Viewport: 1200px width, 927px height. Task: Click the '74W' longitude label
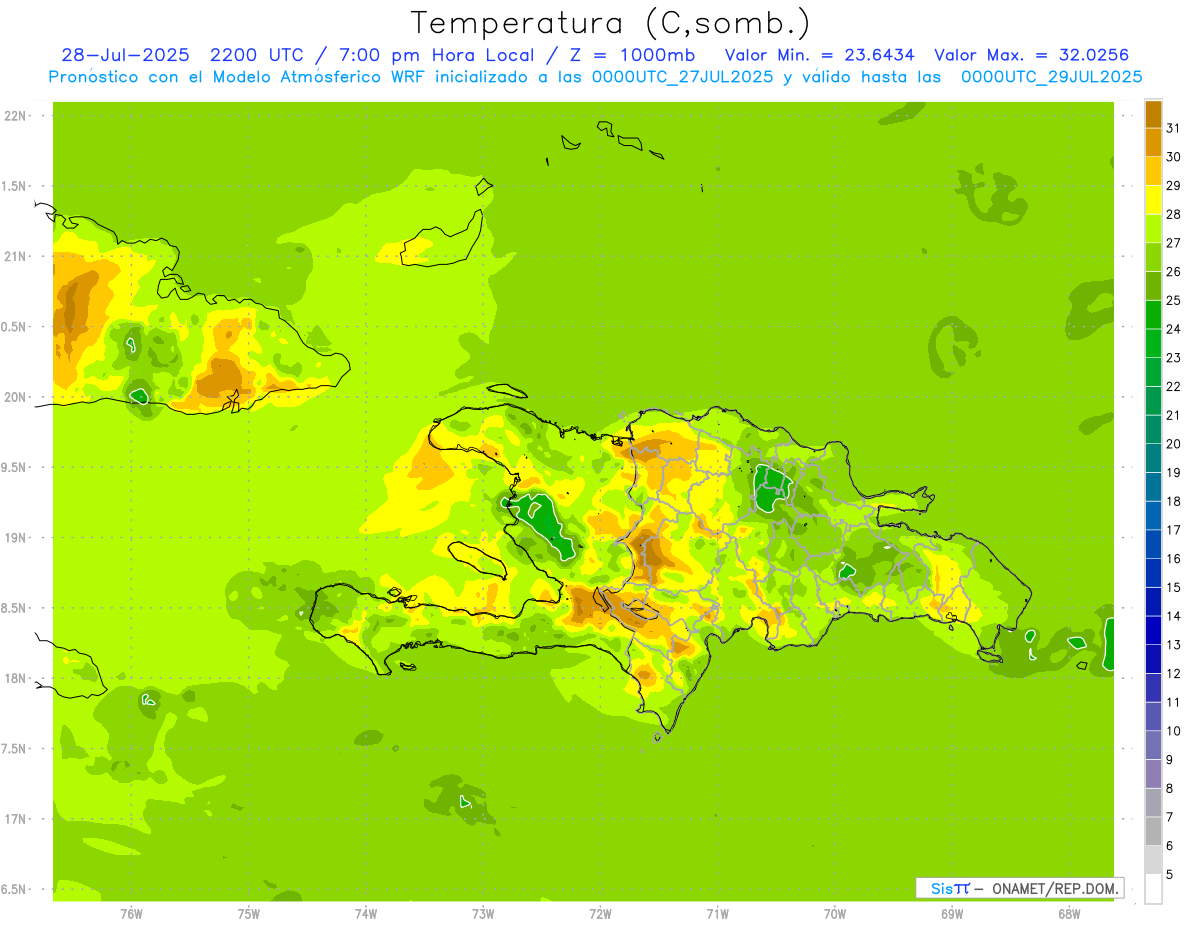coord(366,913)
